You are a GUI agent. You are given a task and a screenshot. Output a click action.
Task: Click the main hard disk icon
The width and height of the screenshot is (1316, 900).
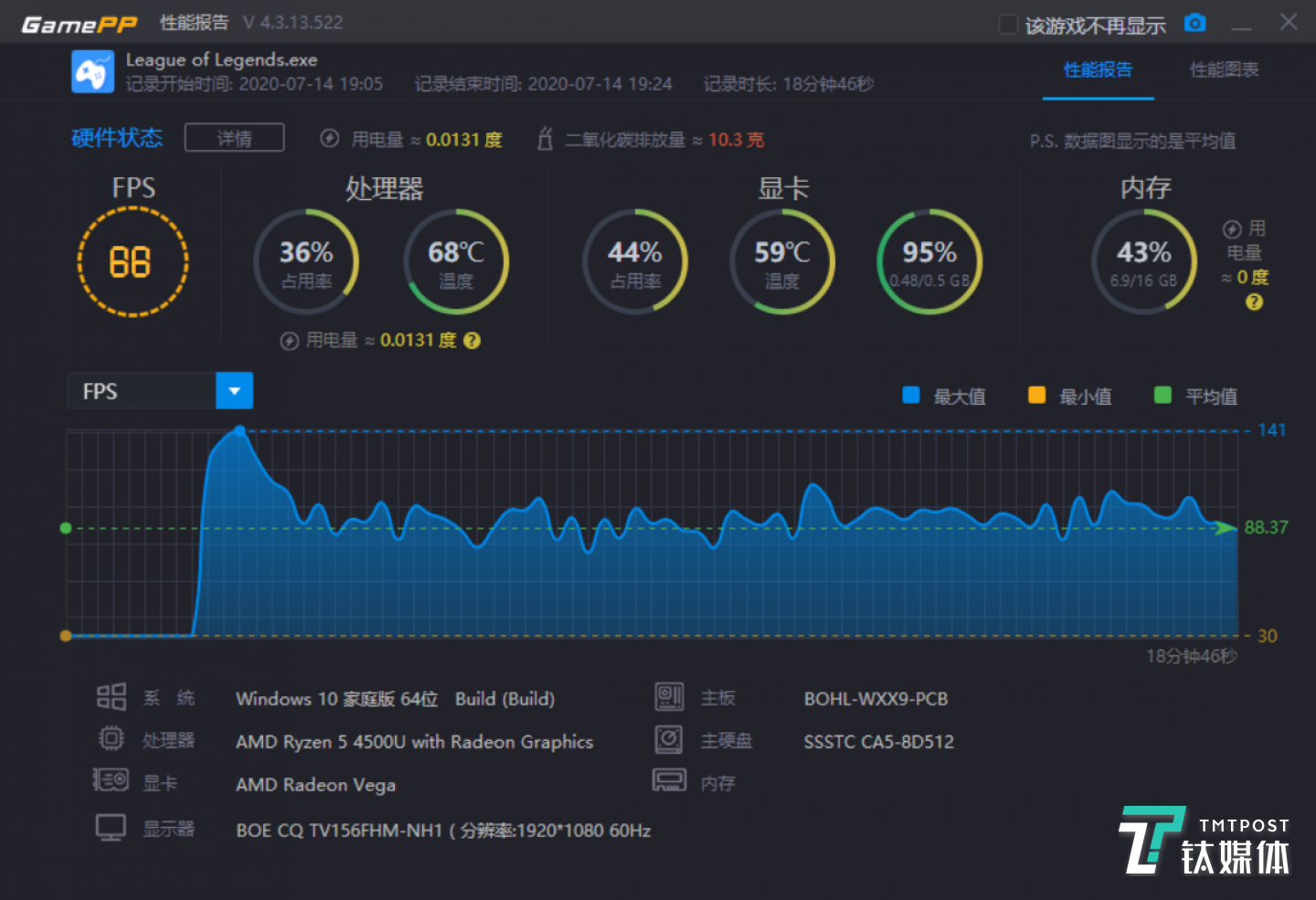pos(669,739)
